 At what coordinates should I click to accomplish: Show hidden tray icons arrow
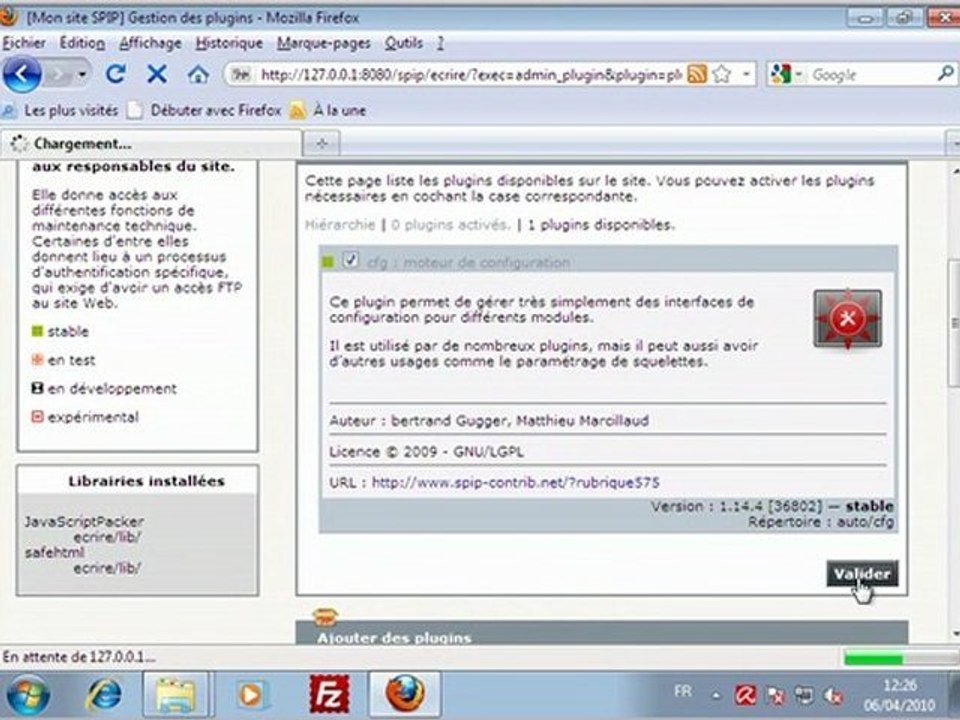click(x=716, y=696)
